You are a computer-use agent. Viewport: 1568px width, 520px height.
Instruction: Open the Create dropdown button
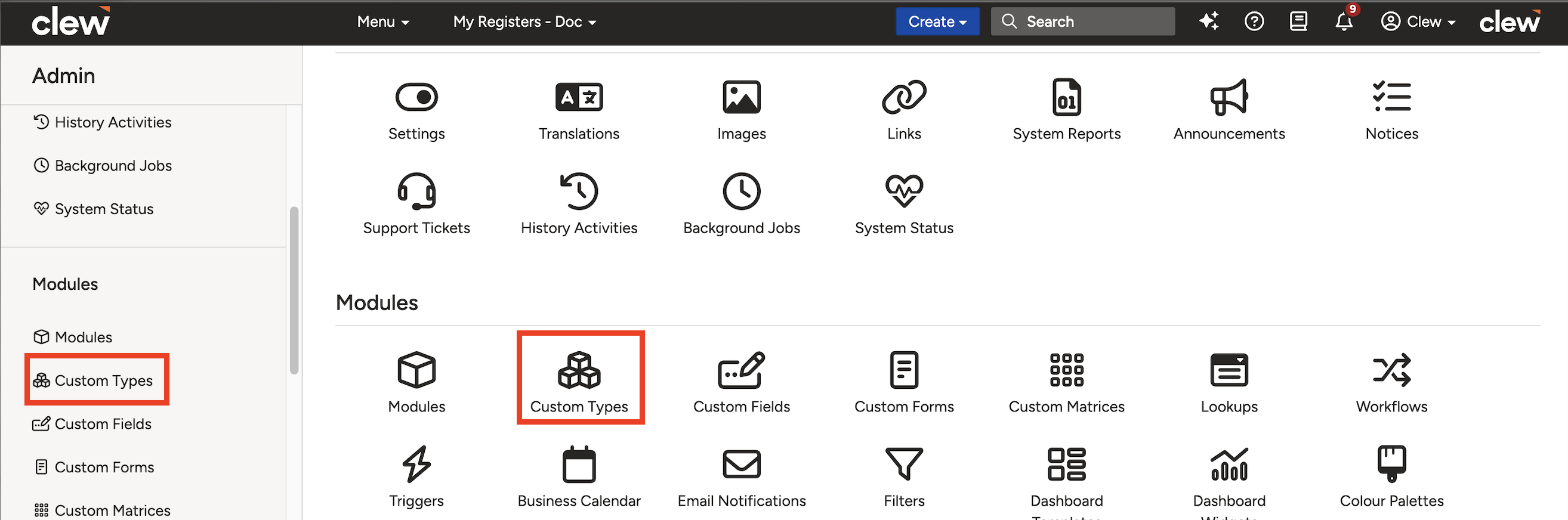click(x=937, y=21)
